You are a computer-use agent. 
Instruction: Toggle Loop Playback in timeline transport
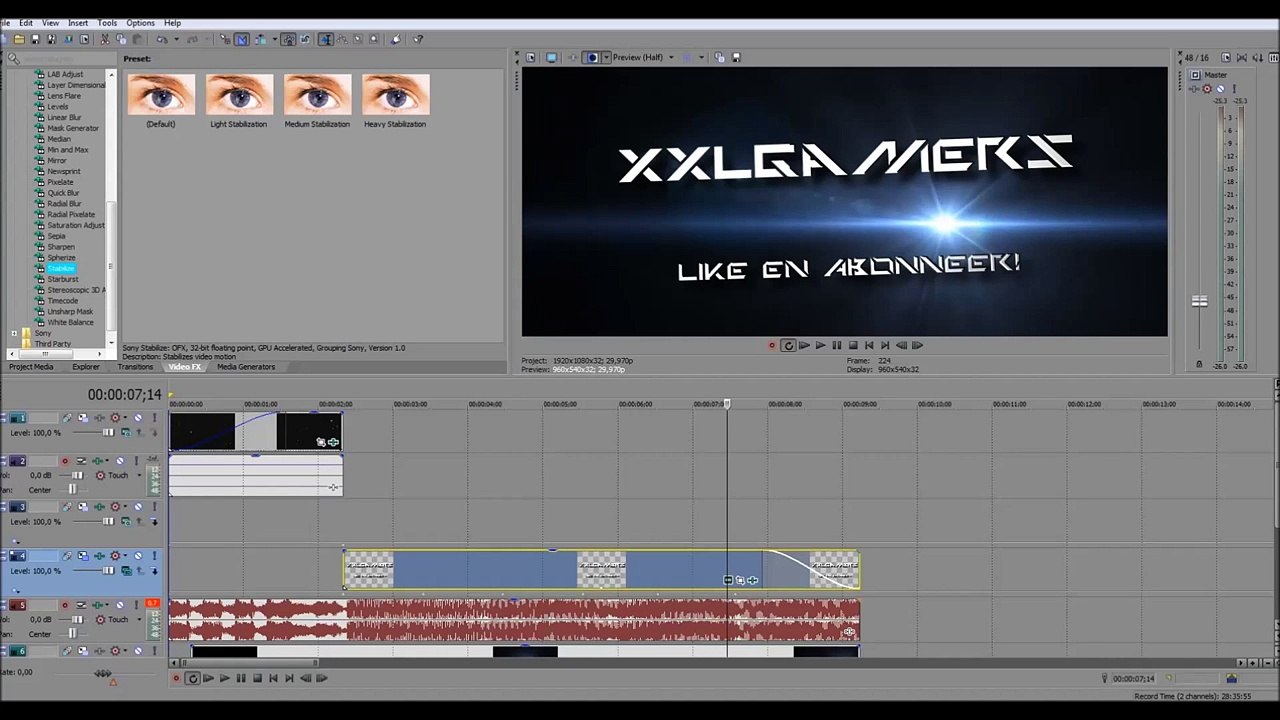(192, 678)
